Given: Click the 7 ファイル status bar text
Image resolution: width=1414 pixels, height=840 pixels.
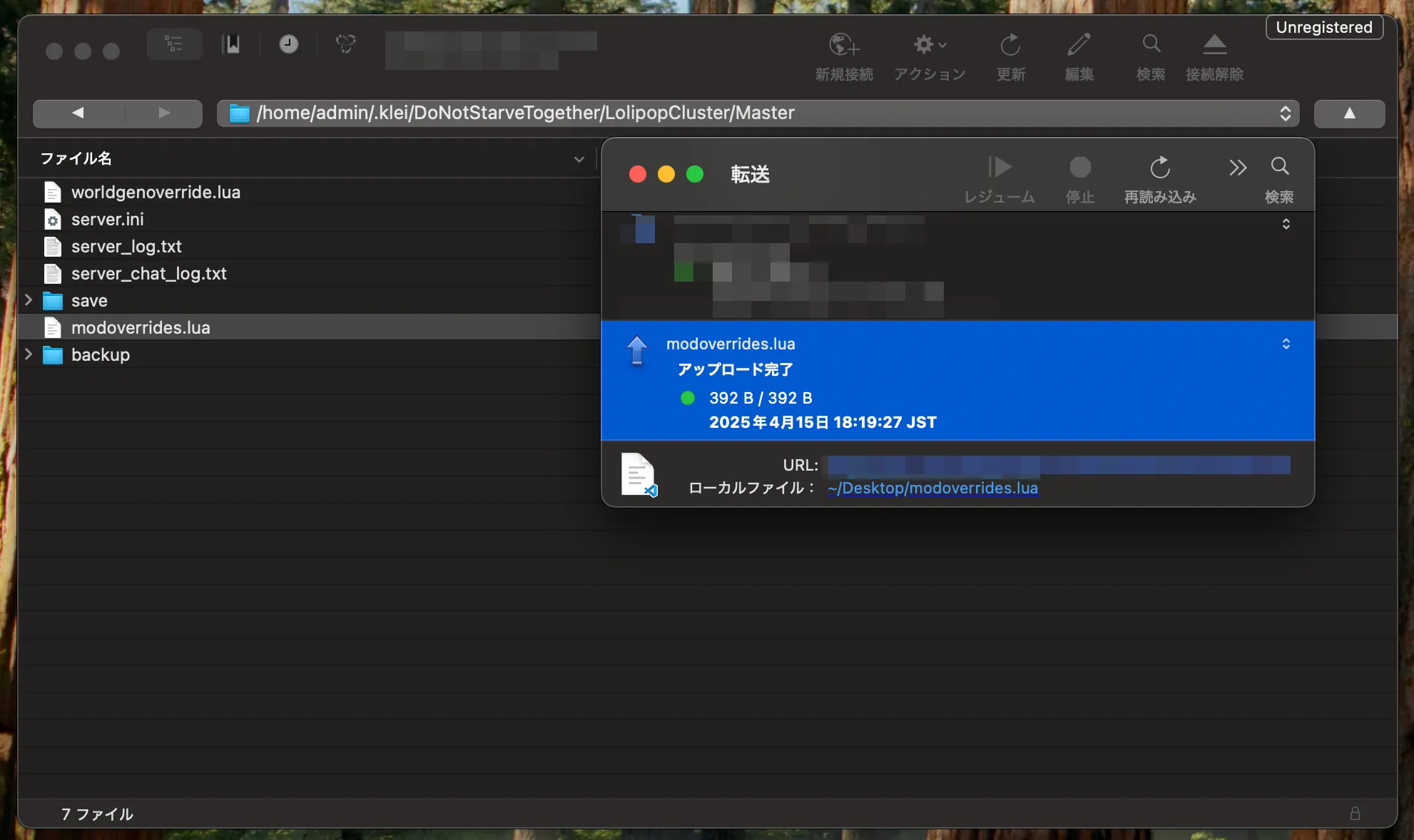Looking at the screenshot, I should click(97, 814).
